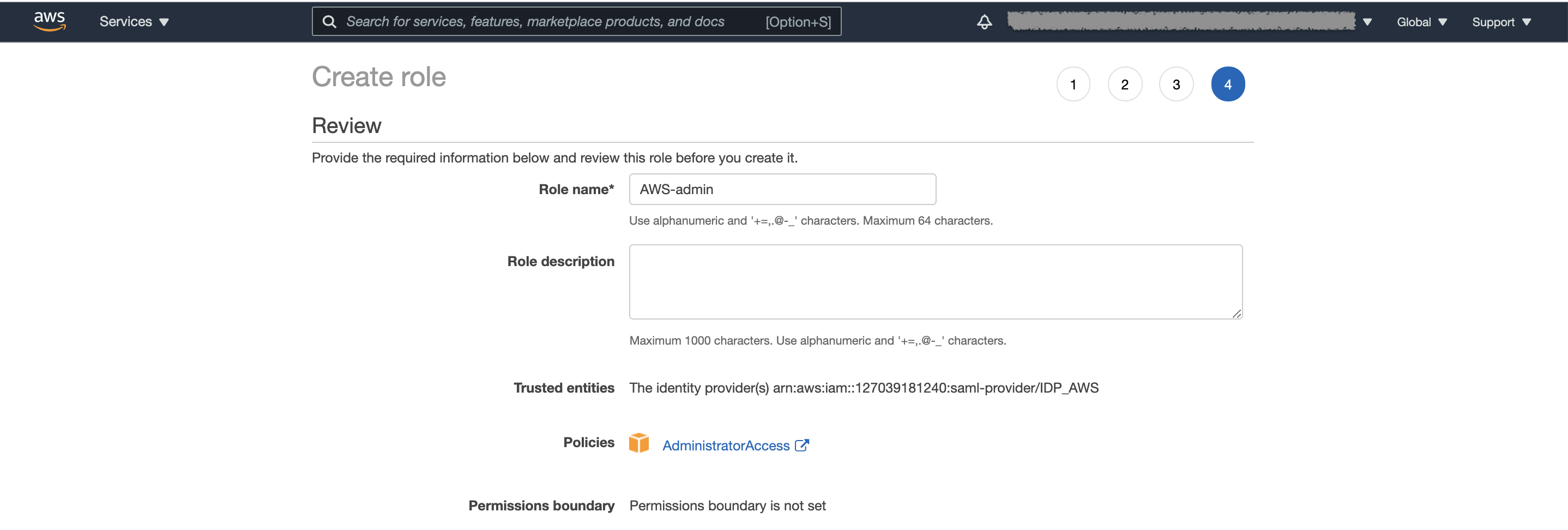Image resolution: width=1568 pixels, height=530 pixels.
Task: Open the notifications bell
Action: point(984,22)
